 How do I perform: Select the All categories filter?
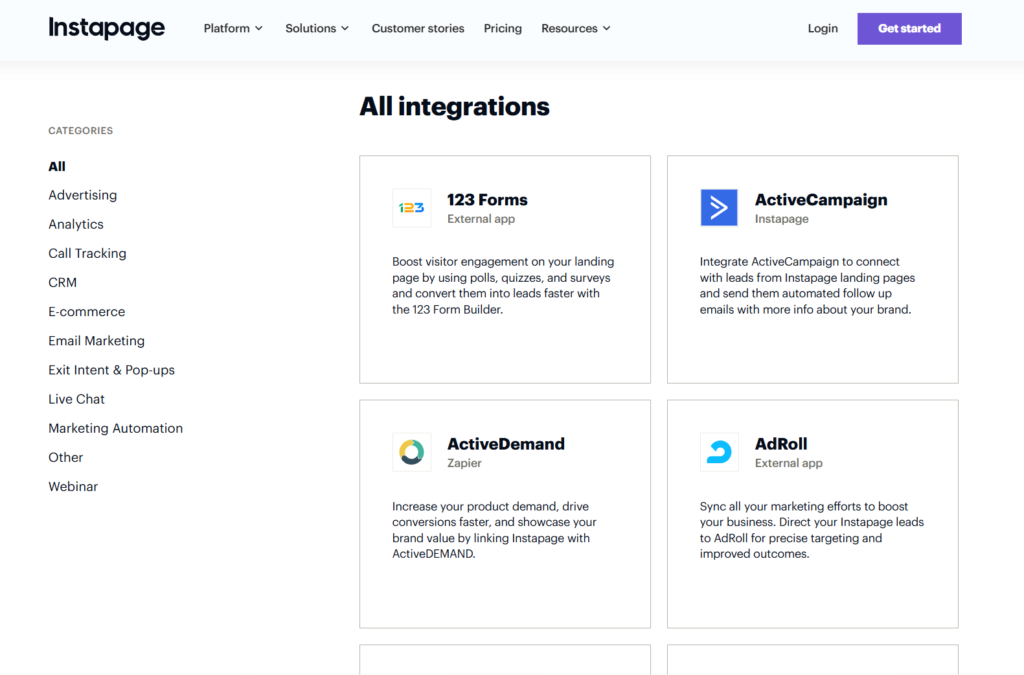(56, 166)
